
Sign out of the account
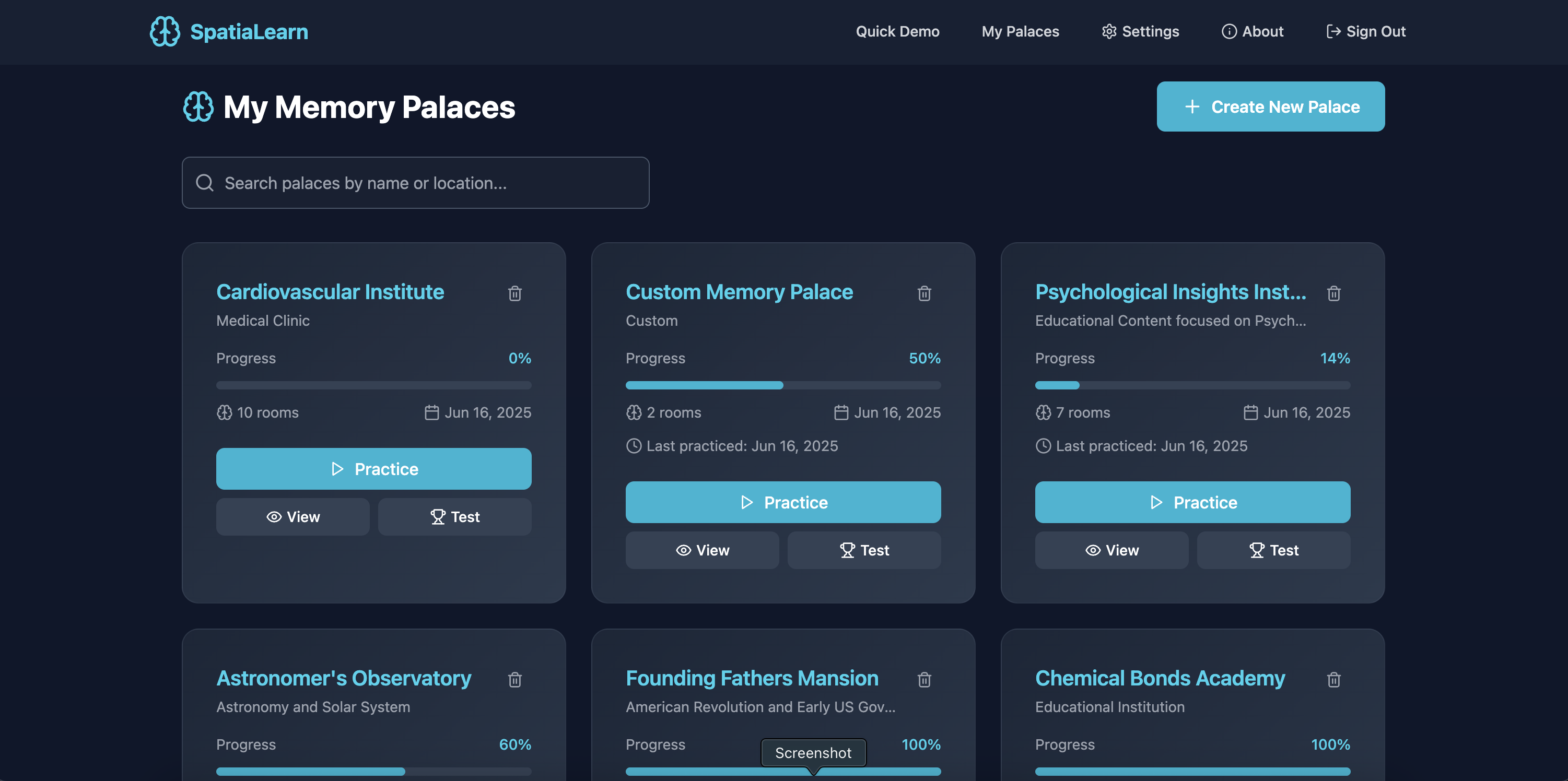tap(1365, 32)
